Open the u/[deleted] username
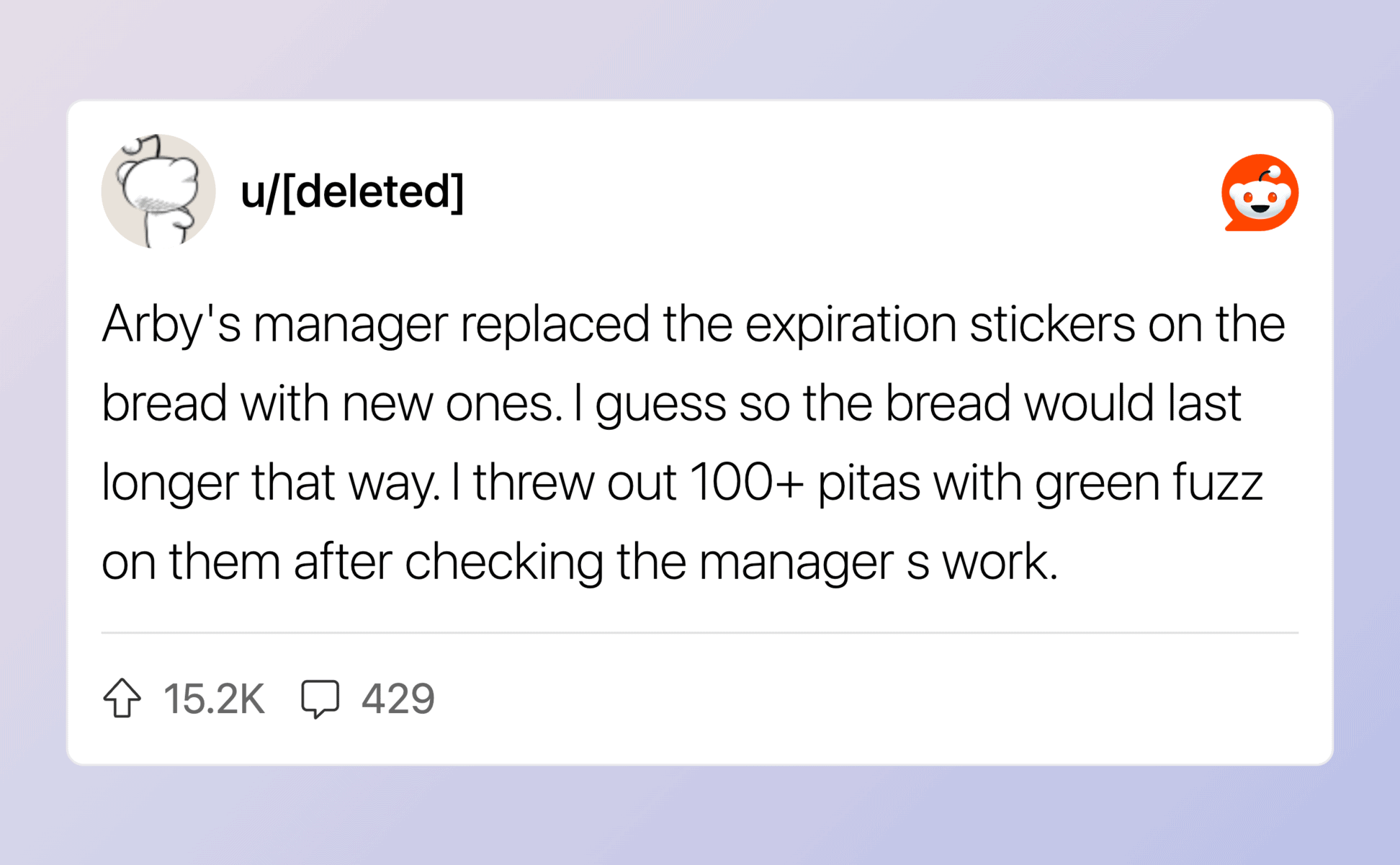 click(x=352, y=192)
